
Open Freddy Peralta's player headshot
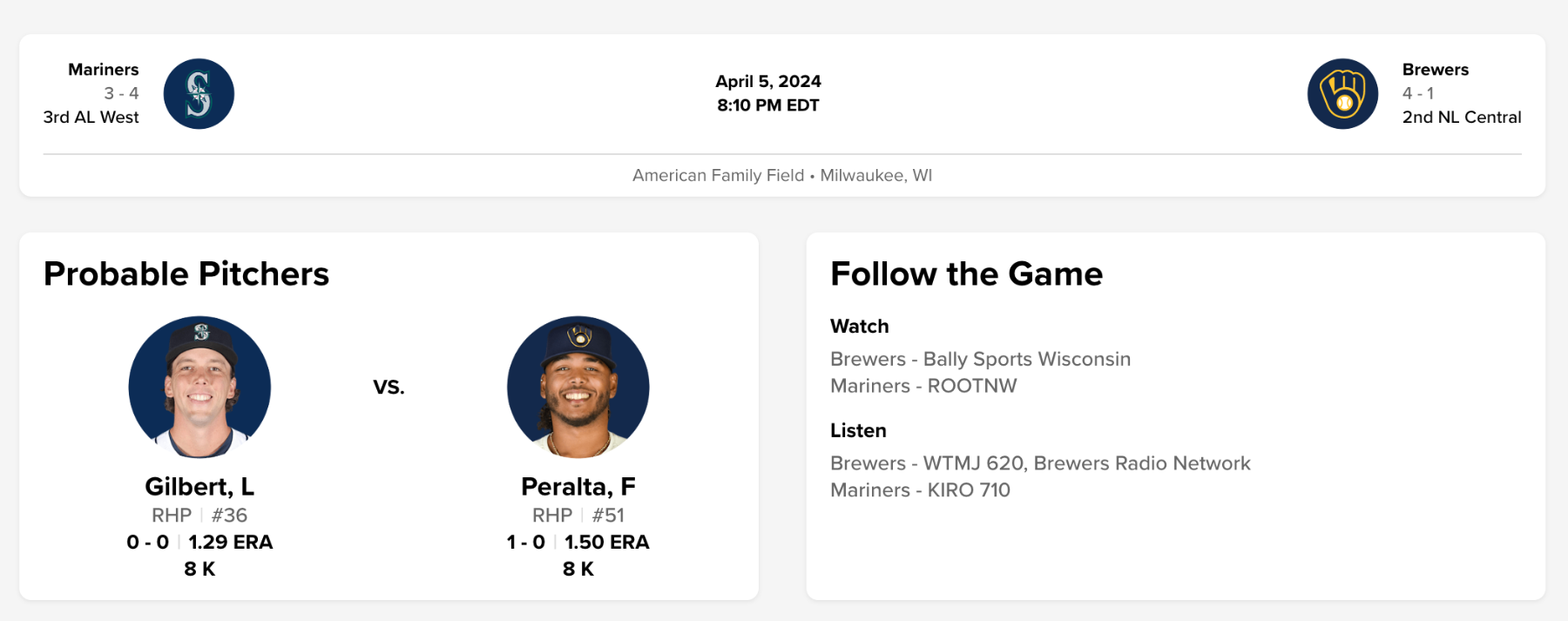pyautogui.click(x=578, y=387)
